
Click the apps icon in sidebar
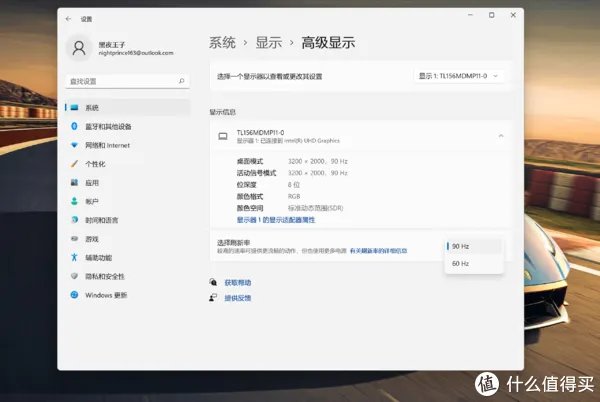[75, 182]
